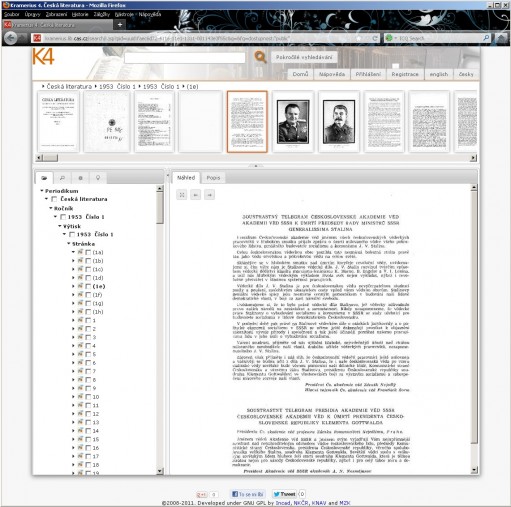511x507 pixels.
Task: Click the orange magnifier search icon
Action: pyautogui.click(x=260, y=57)
